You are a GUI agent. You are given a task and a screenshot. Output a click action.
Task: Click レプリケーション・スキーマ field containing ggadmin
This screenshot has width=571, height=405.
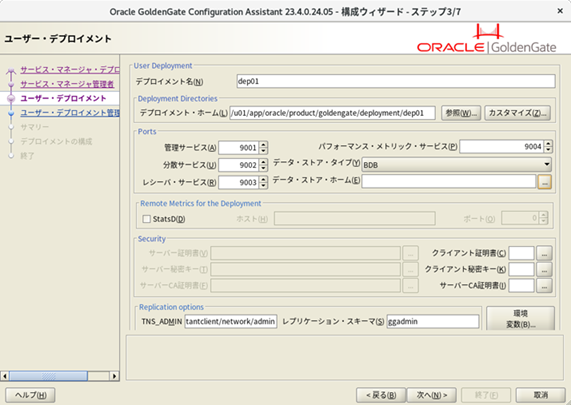pyautogui.click(x=433, y=322)
